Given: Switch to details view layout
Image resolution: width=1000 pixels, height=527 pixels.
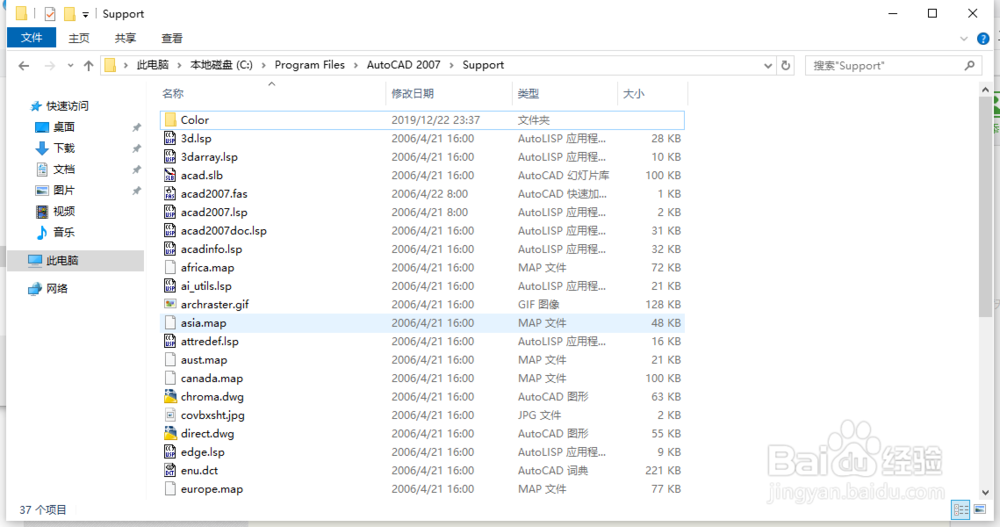Looking at the screenshot, I should (x=960, y=509).
